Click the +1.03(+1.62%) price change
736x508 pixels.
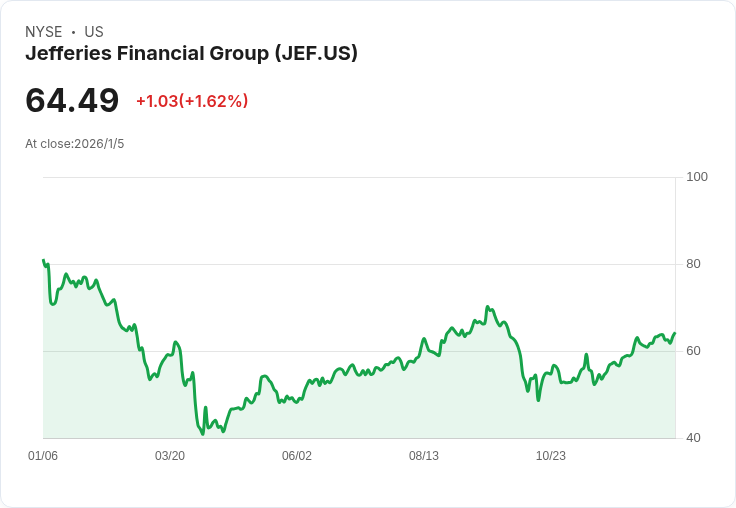192,101
